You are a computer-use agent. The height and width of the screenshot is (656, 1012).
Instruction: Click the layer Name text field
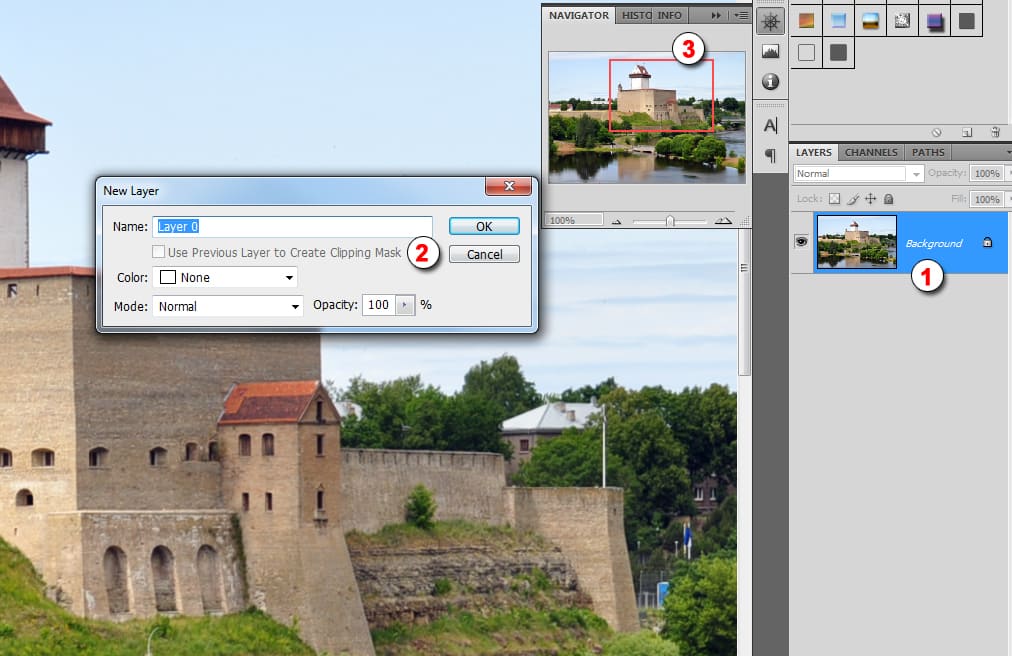pos(292,226)
